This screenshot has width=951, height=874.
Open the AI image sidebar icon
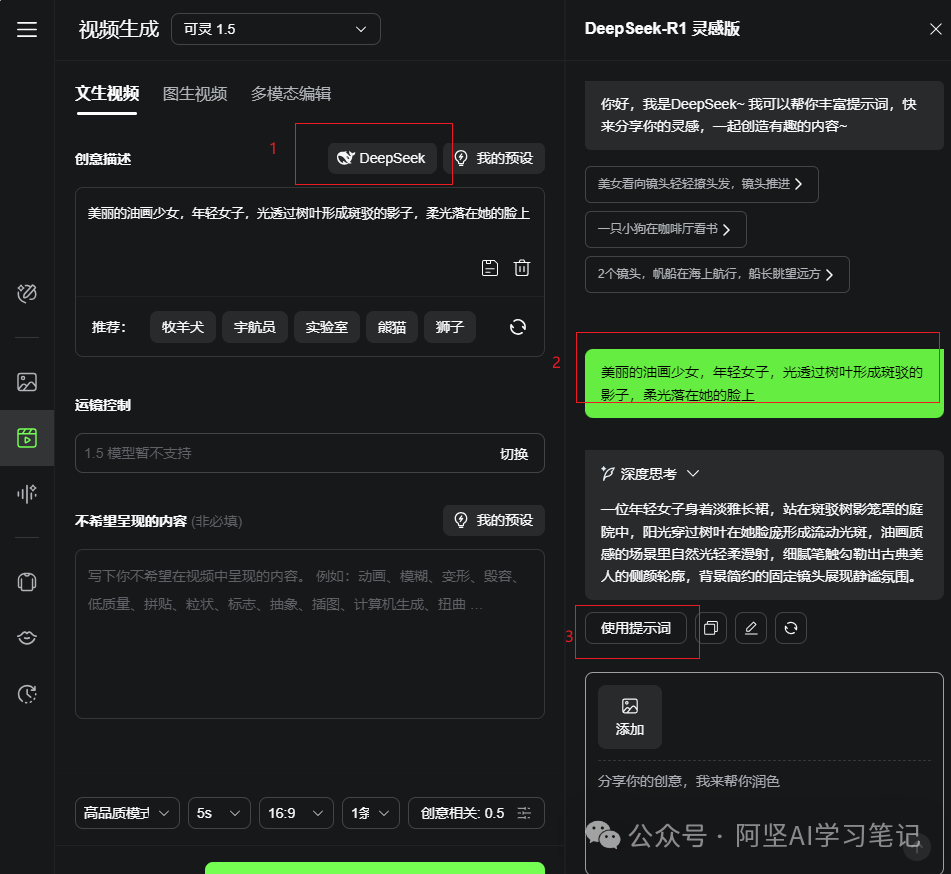pyautogui.click(x=27, y=382)
